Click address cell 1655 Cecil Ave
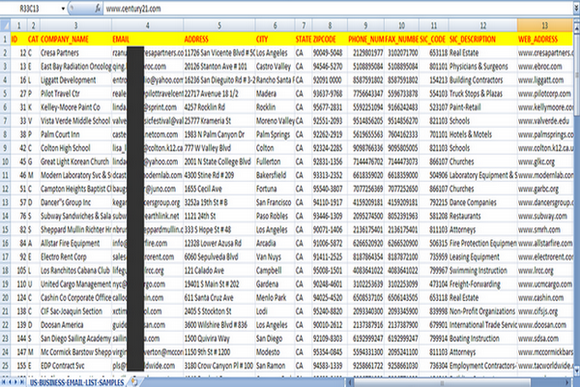580x387 pixels. (x=219, y=189)
